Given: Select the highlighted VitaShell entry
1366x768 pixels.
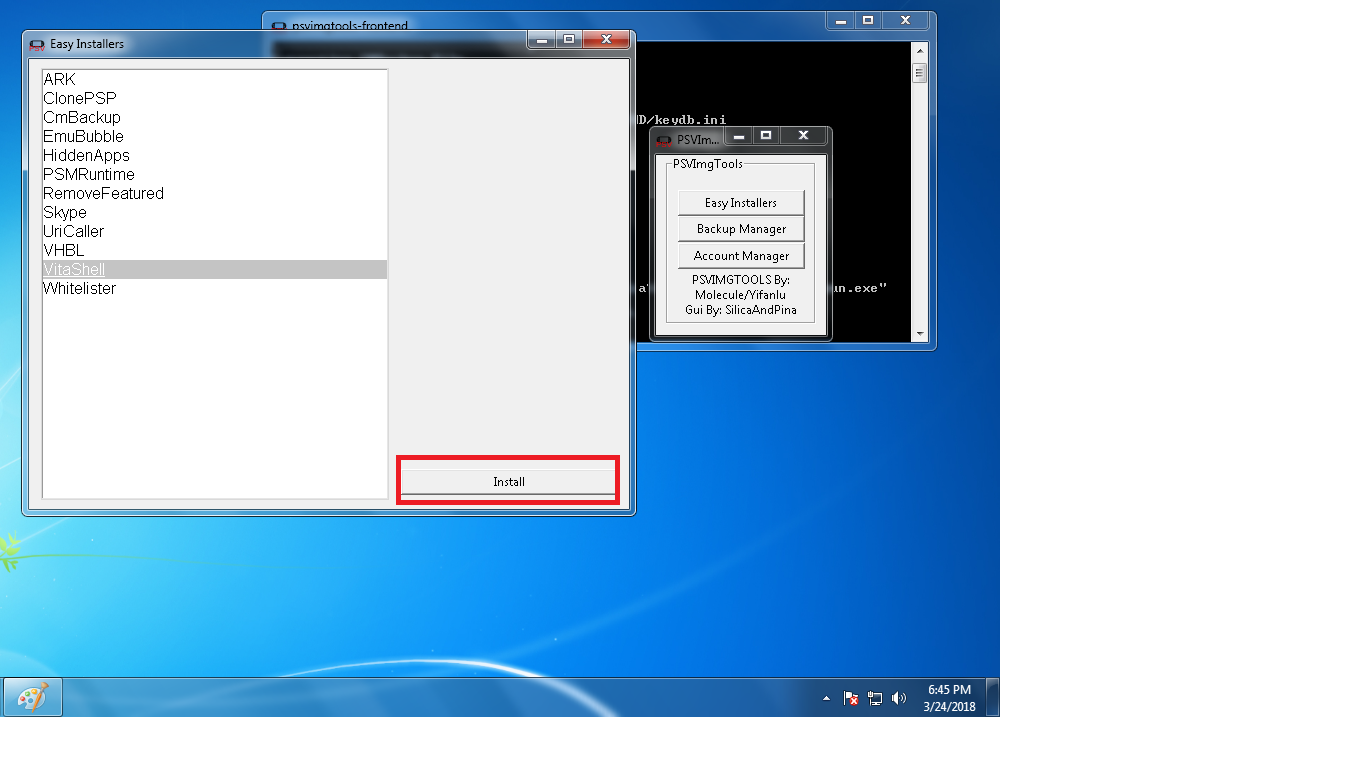Looking at the screenshot, I should (x=74, y=270).
